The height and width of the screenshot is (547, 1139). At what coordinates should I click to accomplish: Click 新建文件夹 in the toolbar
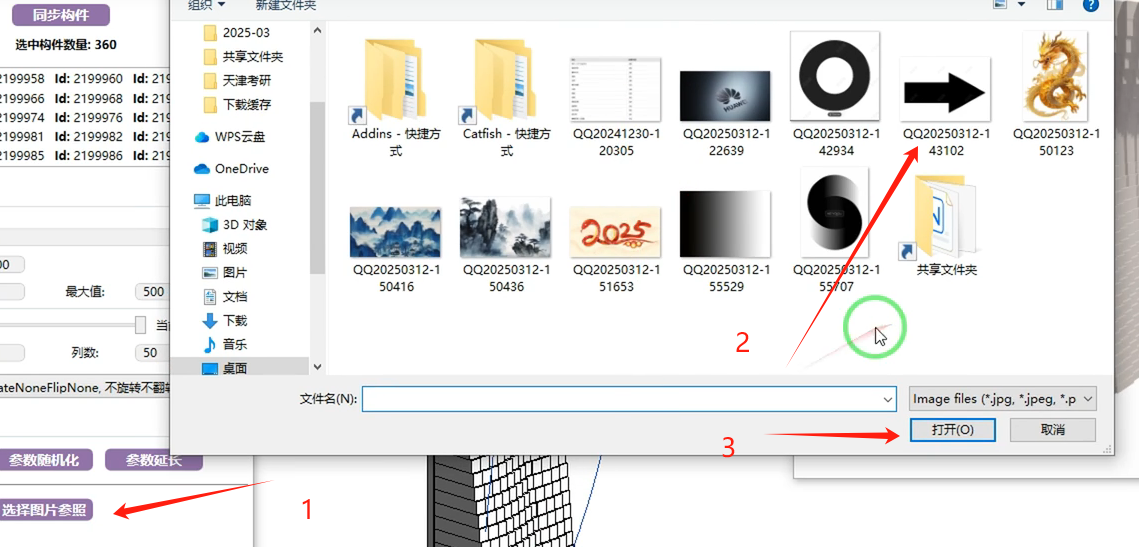pyautogui.click(x=288, y=6)
